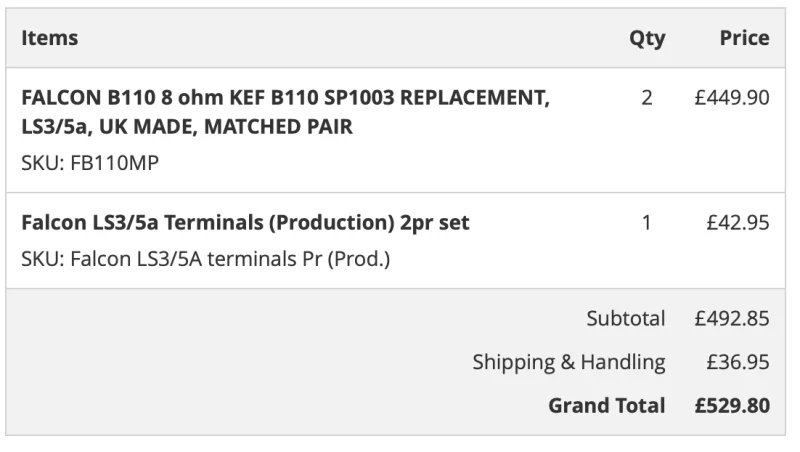
Task: Click the £449.90 price
Action: tap(732, 100)
